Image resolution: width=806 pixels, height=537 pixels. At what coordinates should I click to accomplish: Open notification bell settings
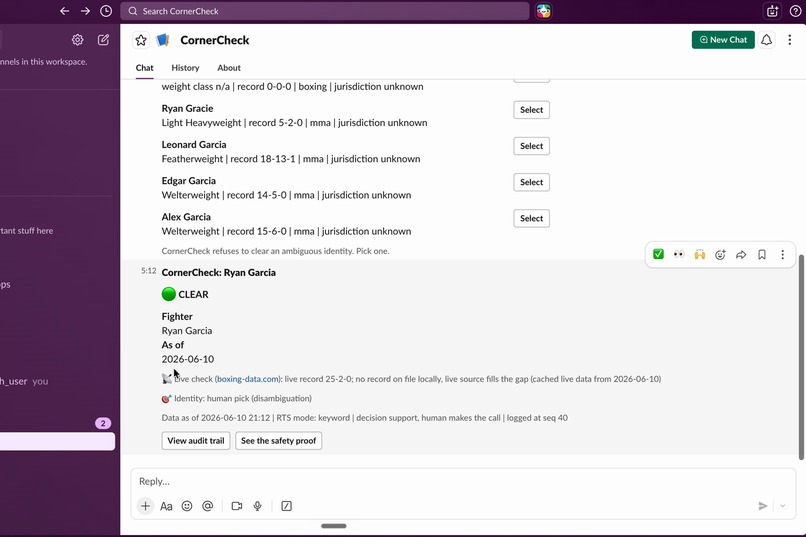766,40
